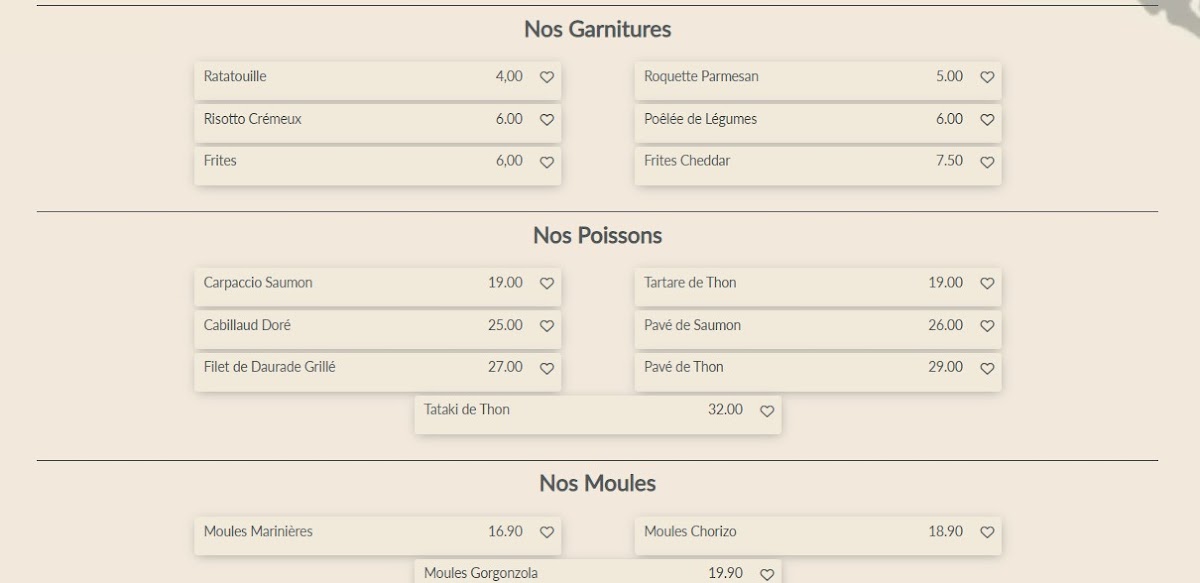Click heart icon next to Roquette Parmesan
This screenshot has height=583, width=1200.
[987, 77]
